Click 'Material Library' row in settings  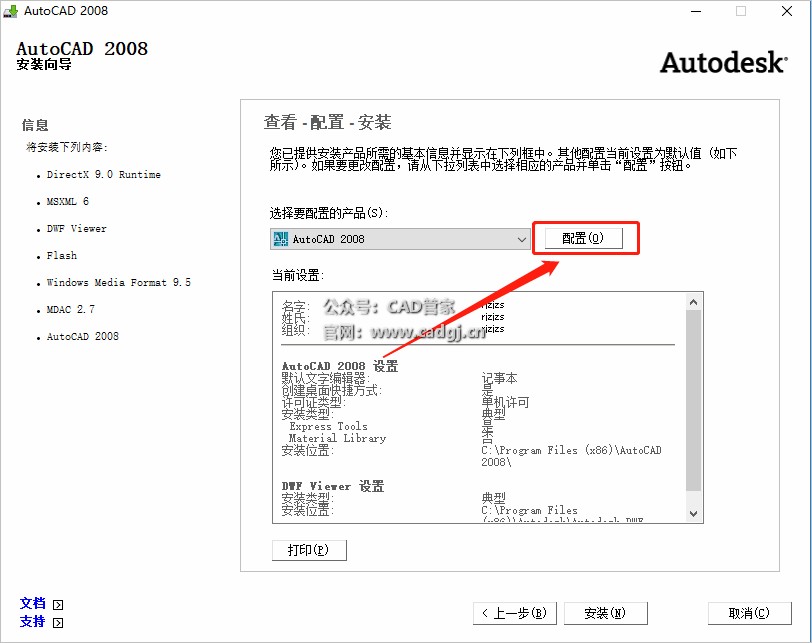(337, 438)
